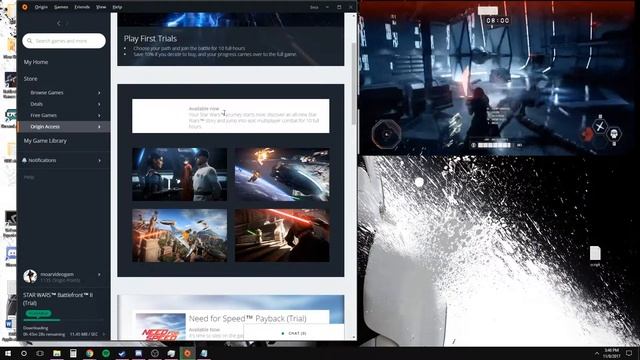Open Battlefront red lightsaber screenshot
The image size is (640, 360).
pyautogui.click(x=282, y=236)
